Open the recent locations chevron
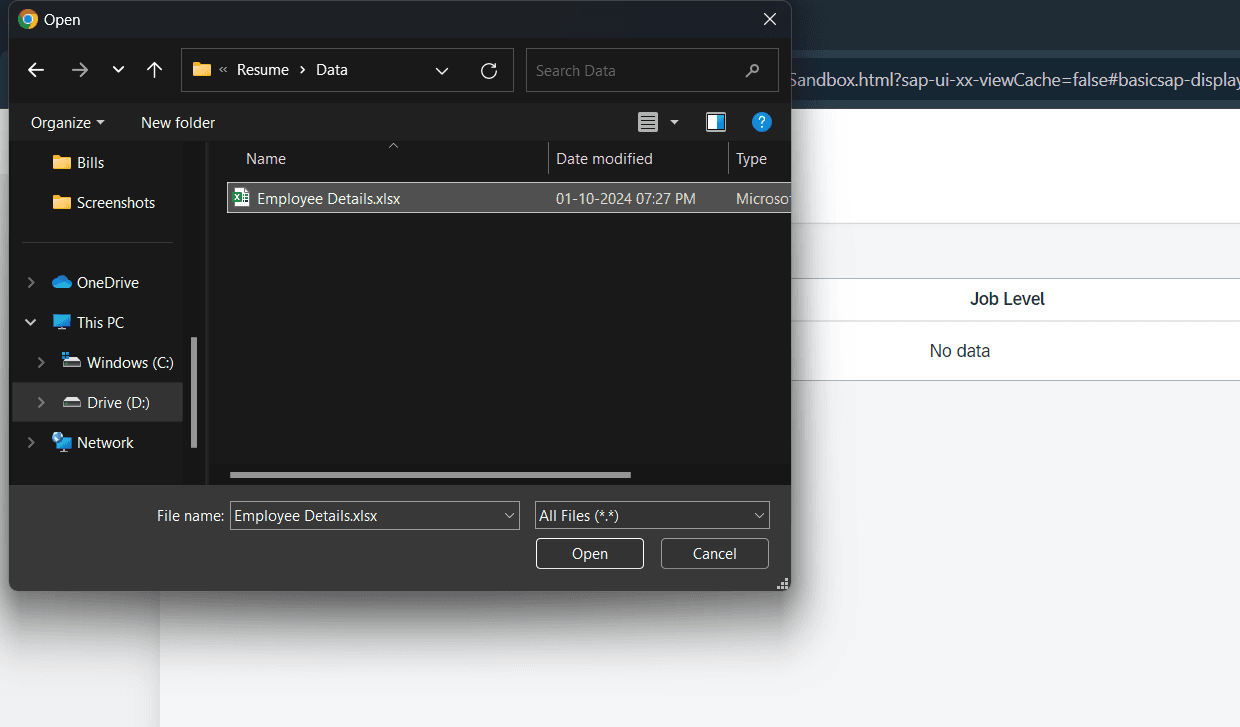This screenshot has width=1240, height=727. point(117,70)
